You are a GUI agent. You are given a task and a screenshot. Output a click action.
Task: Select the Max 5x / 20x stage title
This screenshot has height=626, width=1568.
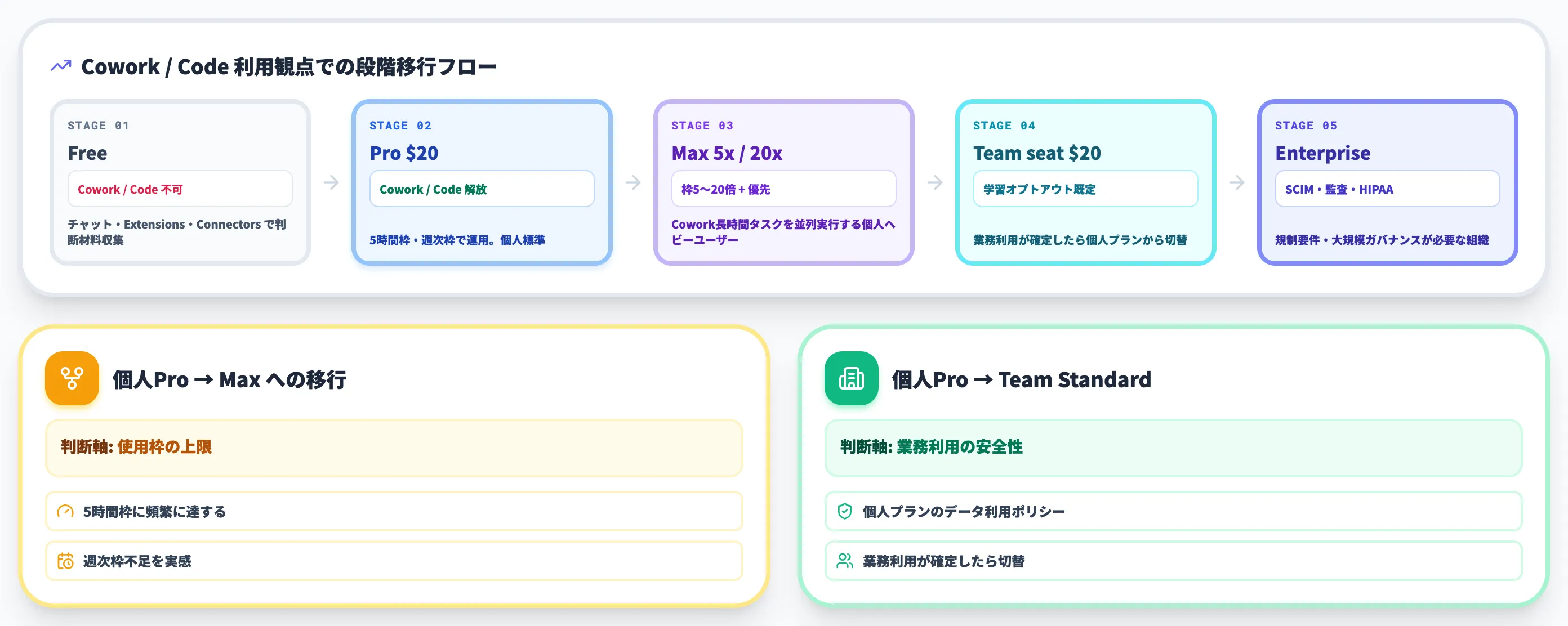(x=727, y=153)
